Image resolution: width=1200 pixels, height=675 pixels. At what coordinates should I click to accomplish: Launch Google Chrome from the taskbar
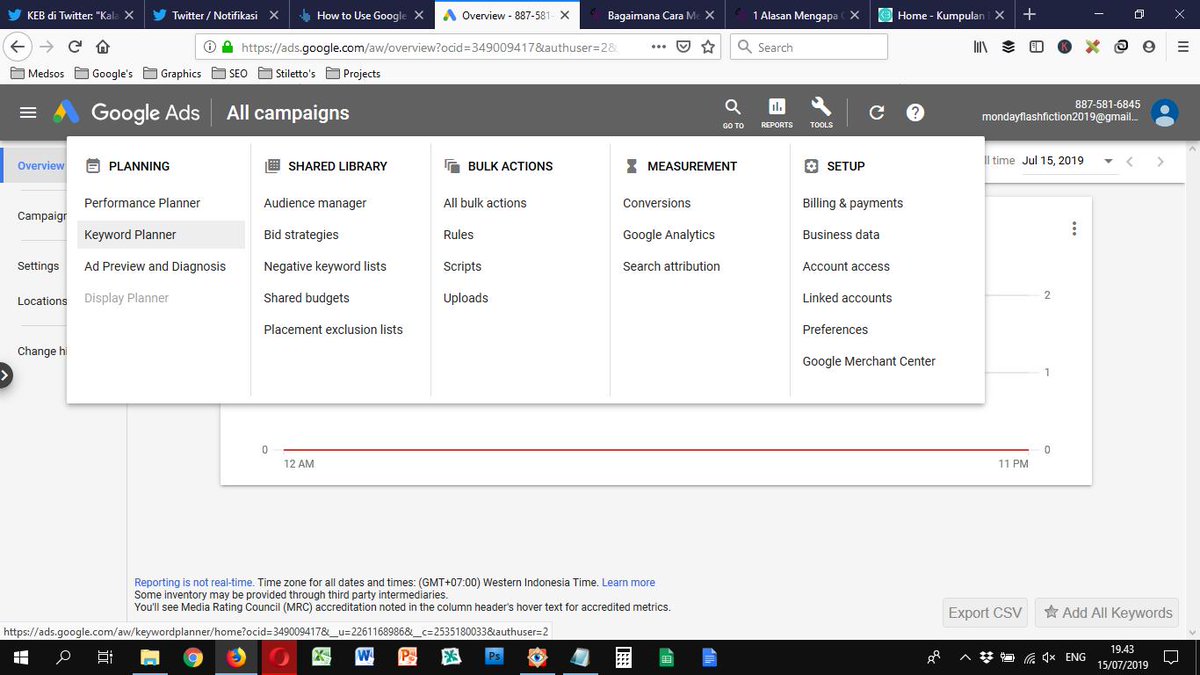(x=193, y=657)
